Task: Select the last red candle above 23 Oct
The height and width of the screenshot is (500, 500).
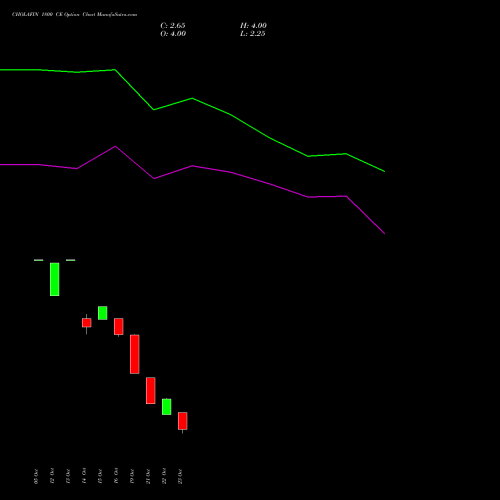Action: point(183,421)
